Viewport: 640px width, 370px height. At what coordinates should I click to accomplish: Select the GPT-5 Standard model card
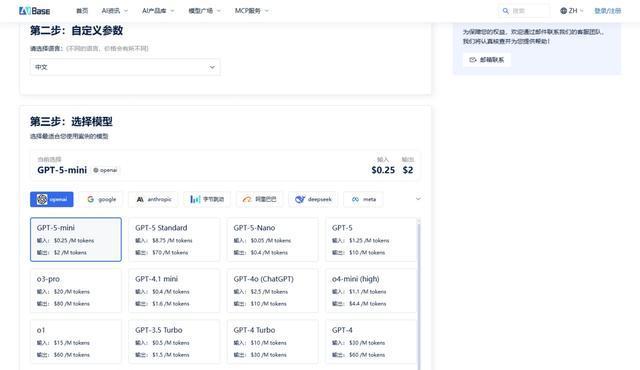174,239
